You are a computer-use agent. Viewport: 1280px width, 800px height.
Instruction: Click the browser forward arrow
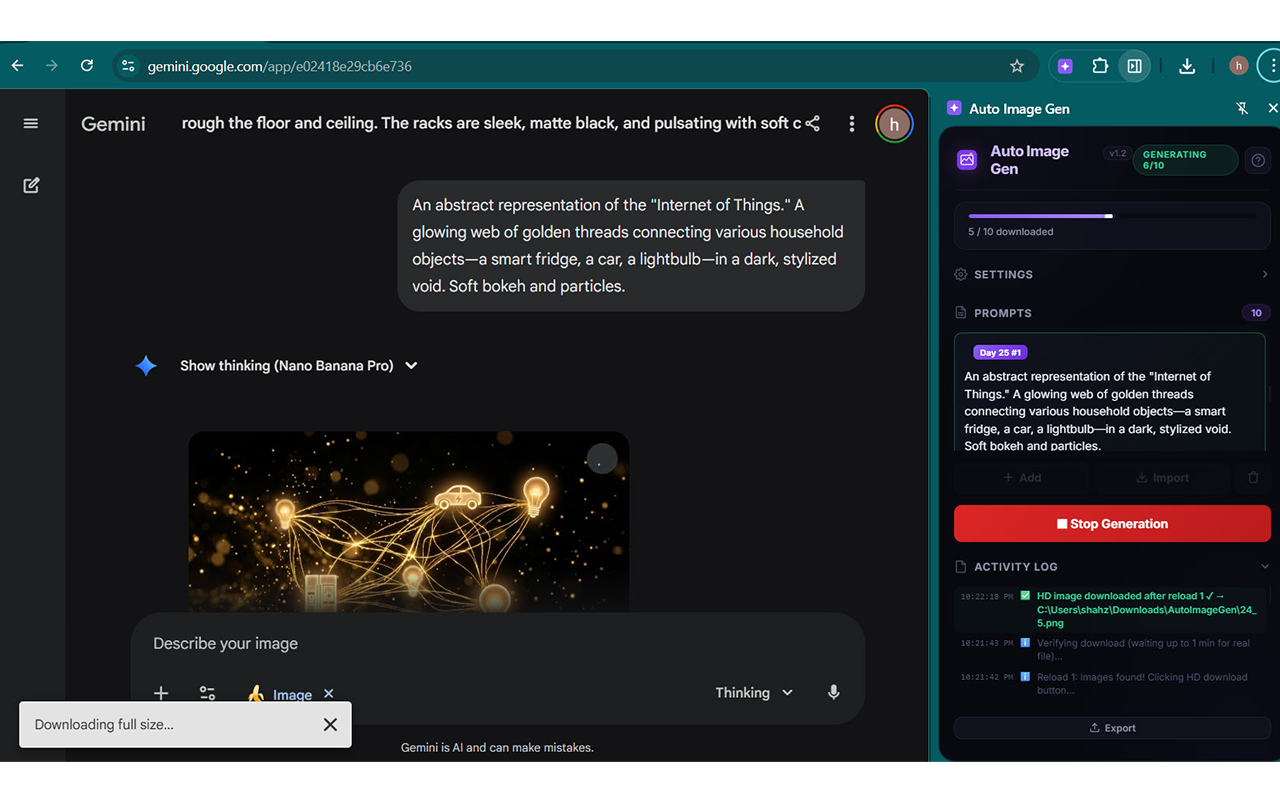point(52,66)
